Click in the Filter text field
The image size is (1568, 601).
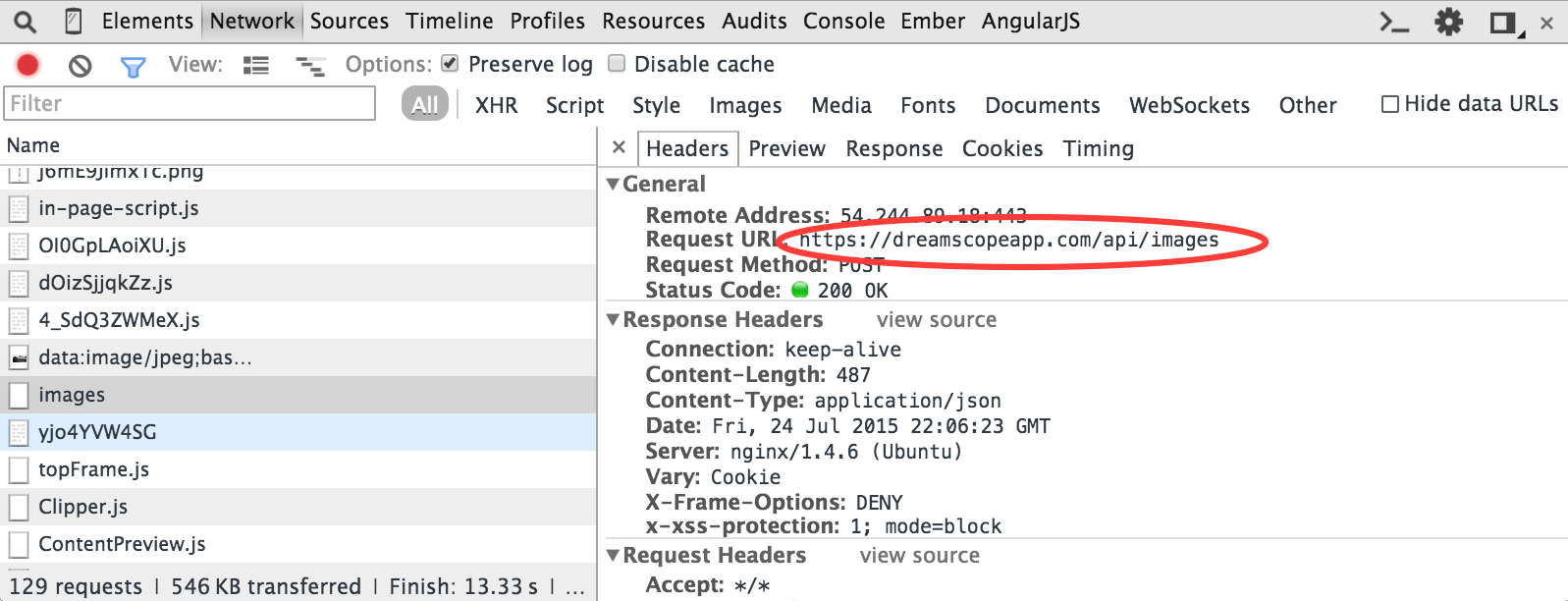(190, 103)
